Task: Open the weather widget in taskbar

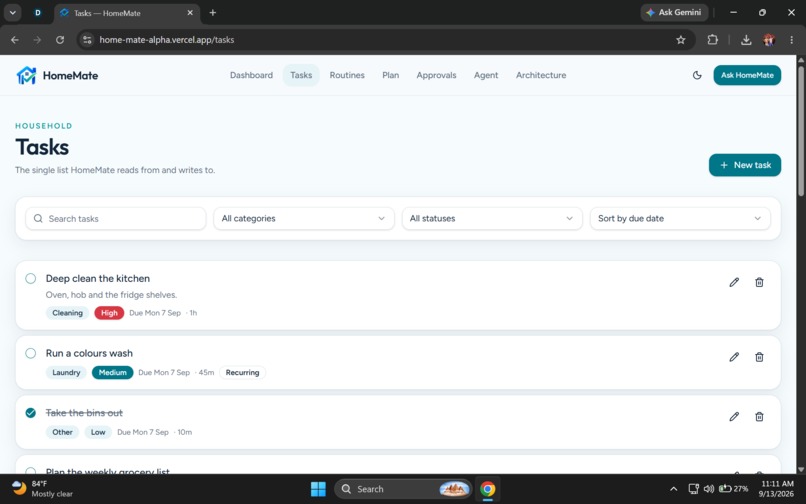Action: tap(42, 489)
